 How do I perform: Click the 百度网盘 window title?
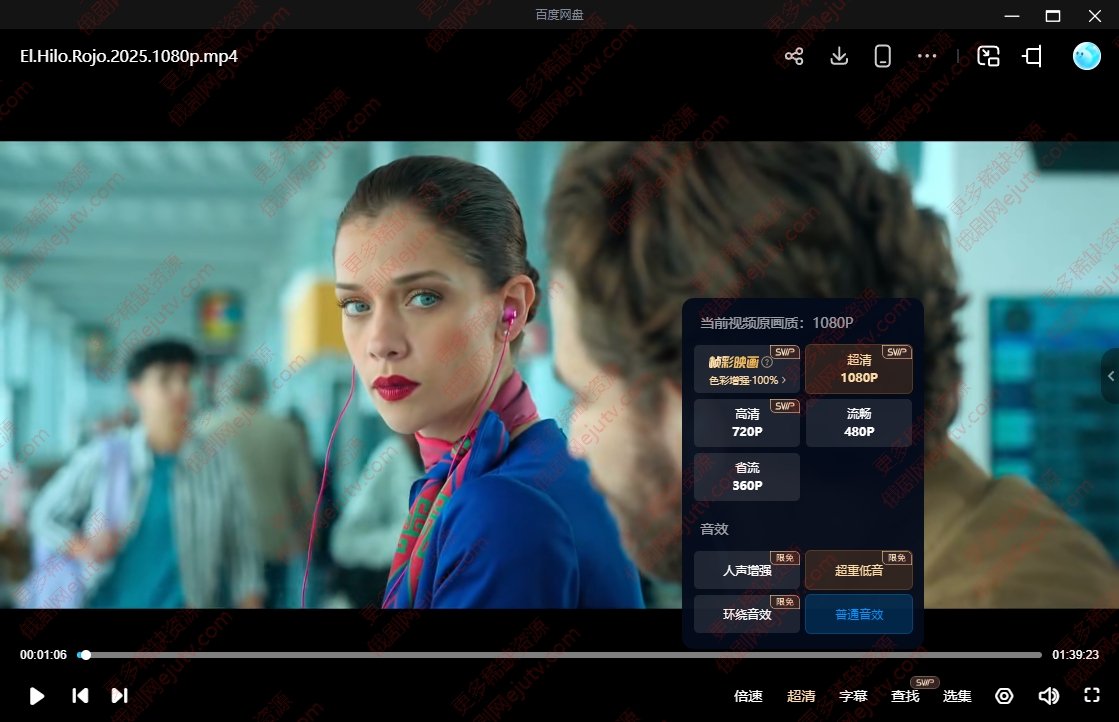click(560, 14)
